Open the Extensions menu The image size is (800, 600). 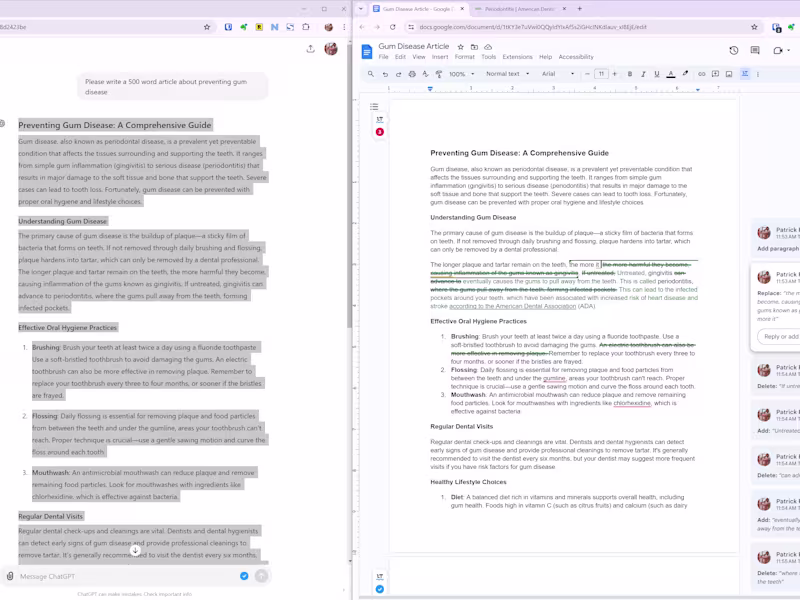click(x=517, y=57)
